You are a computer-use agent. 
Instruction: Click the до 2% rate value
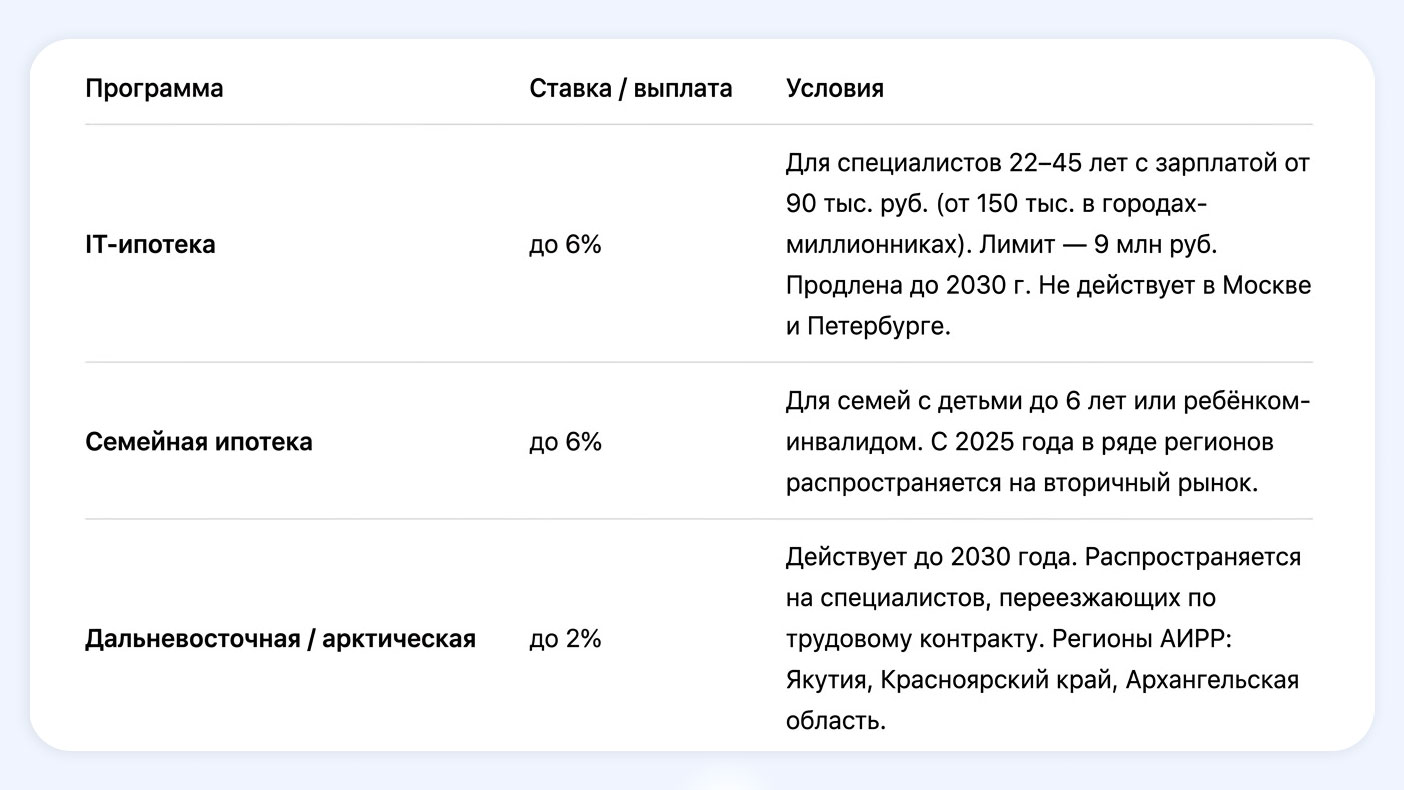(565, 638)
